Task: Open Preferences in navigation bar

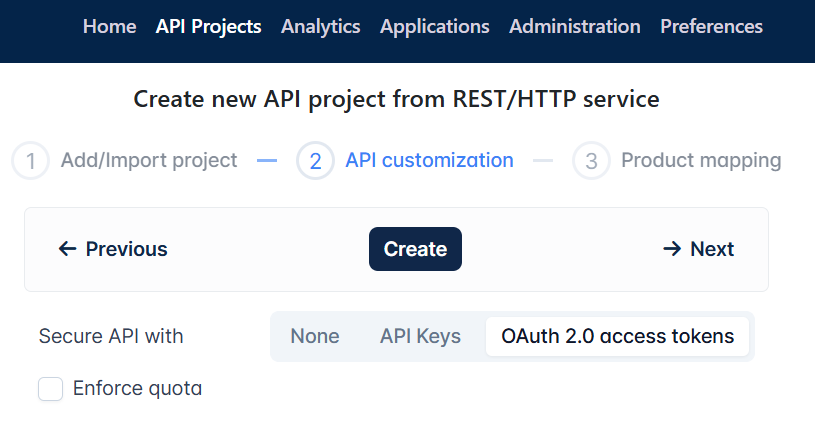Action: point(711,26)
